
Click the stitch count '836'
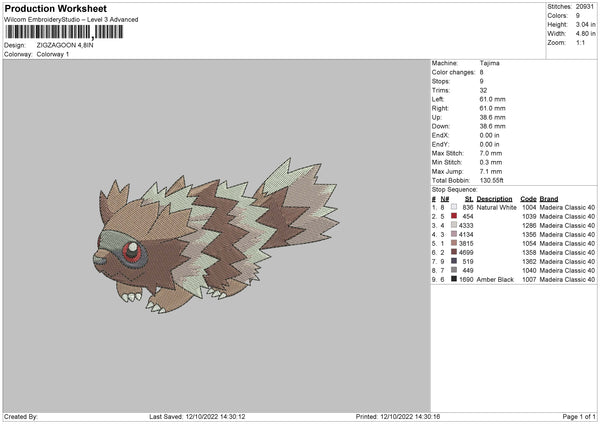(468, 207)
